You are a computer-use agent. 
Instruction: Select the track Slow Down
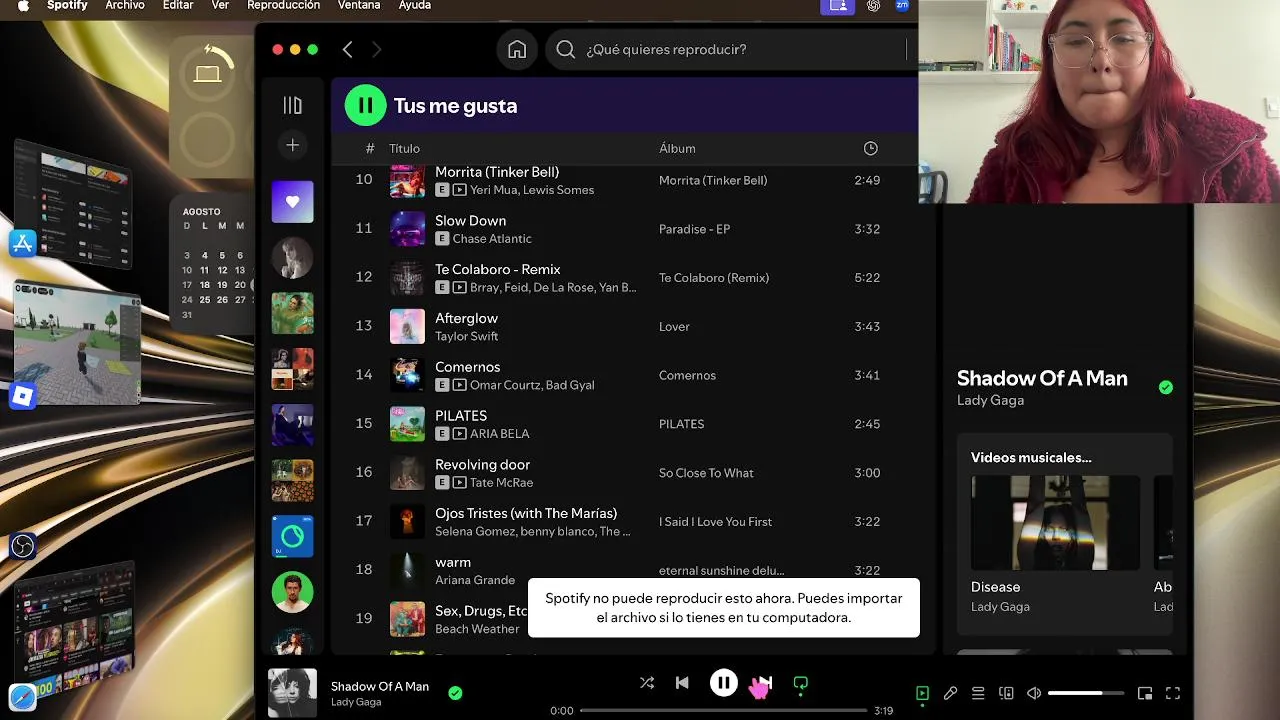pyautogui.click(x=470, y=220)
